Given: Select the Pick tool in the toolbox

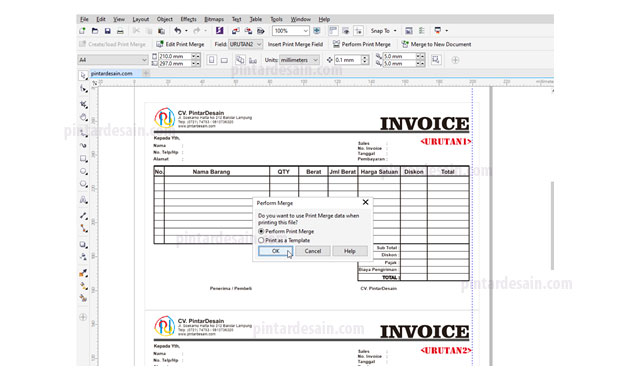Looking at the screenshot, I should (x=83, y=75).
